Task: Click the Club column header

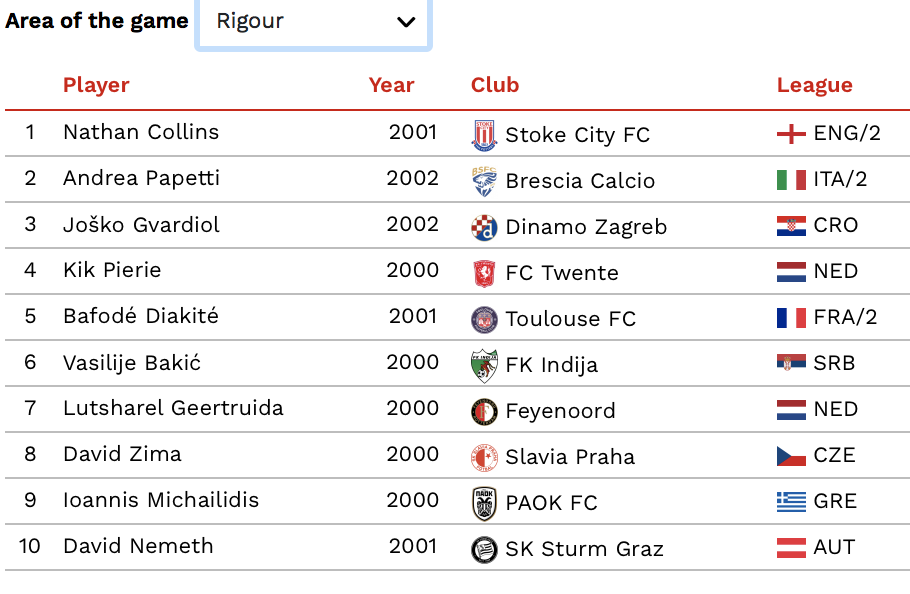Action: 495,85
